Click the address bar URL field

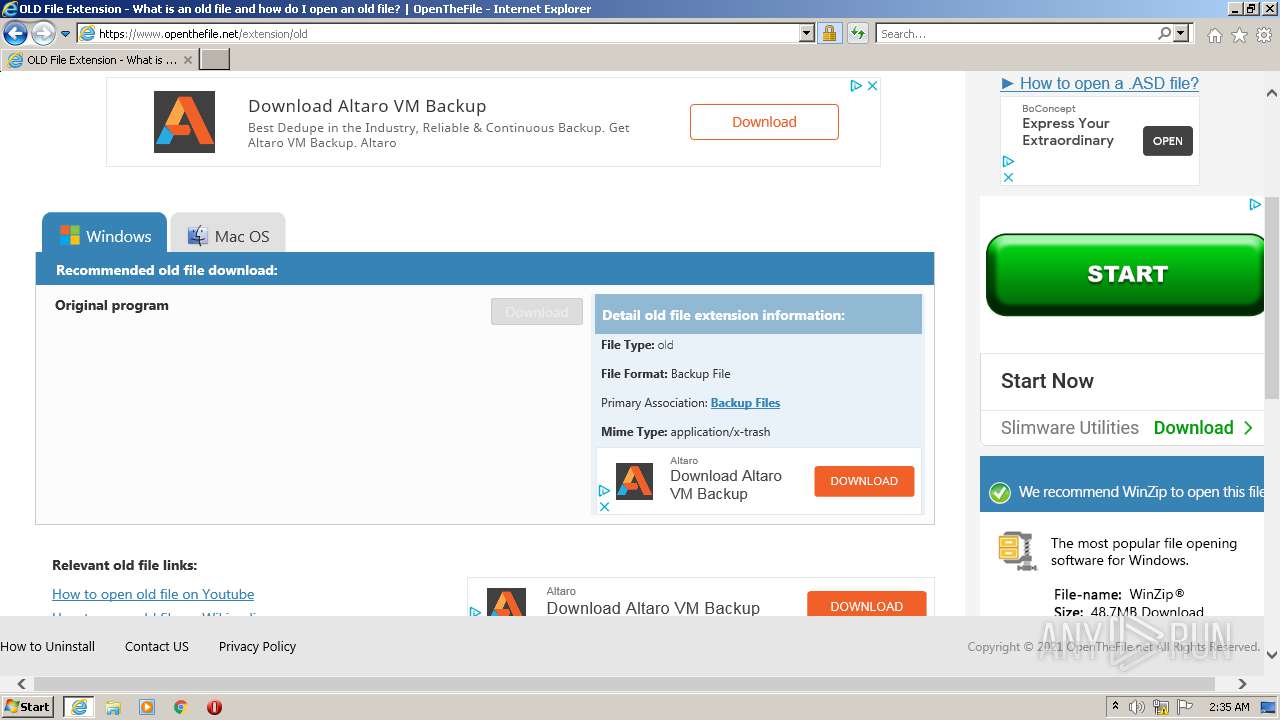(x=438, y=33)
